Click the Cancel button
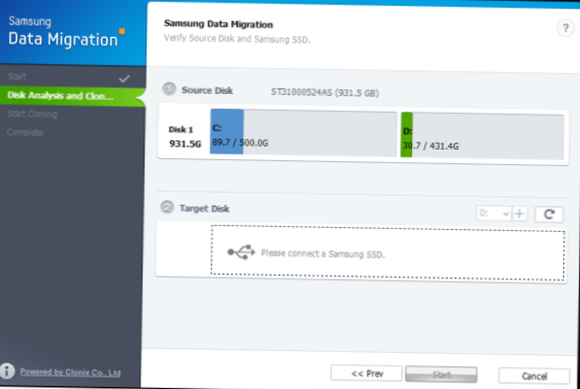 (534, 376)
